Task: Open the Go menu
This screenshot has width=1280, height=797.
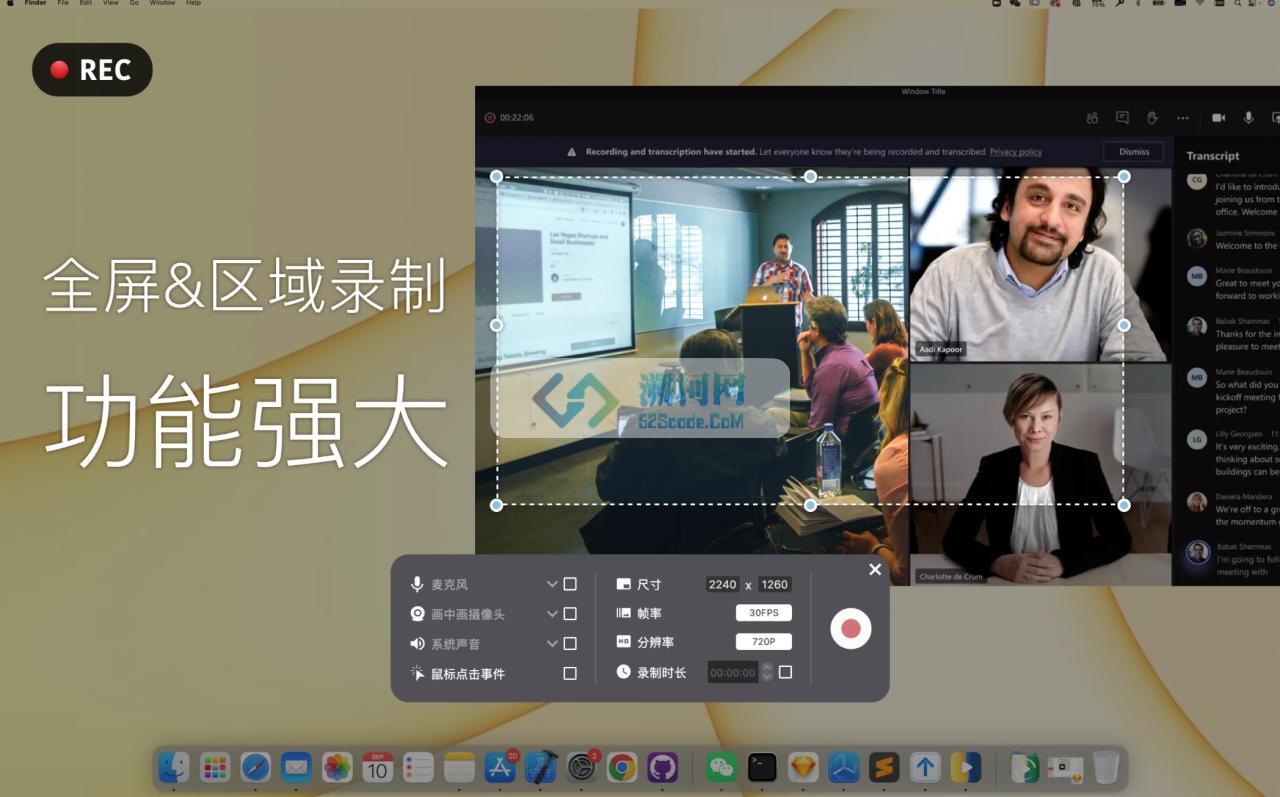Action: (x=134, y=4)
